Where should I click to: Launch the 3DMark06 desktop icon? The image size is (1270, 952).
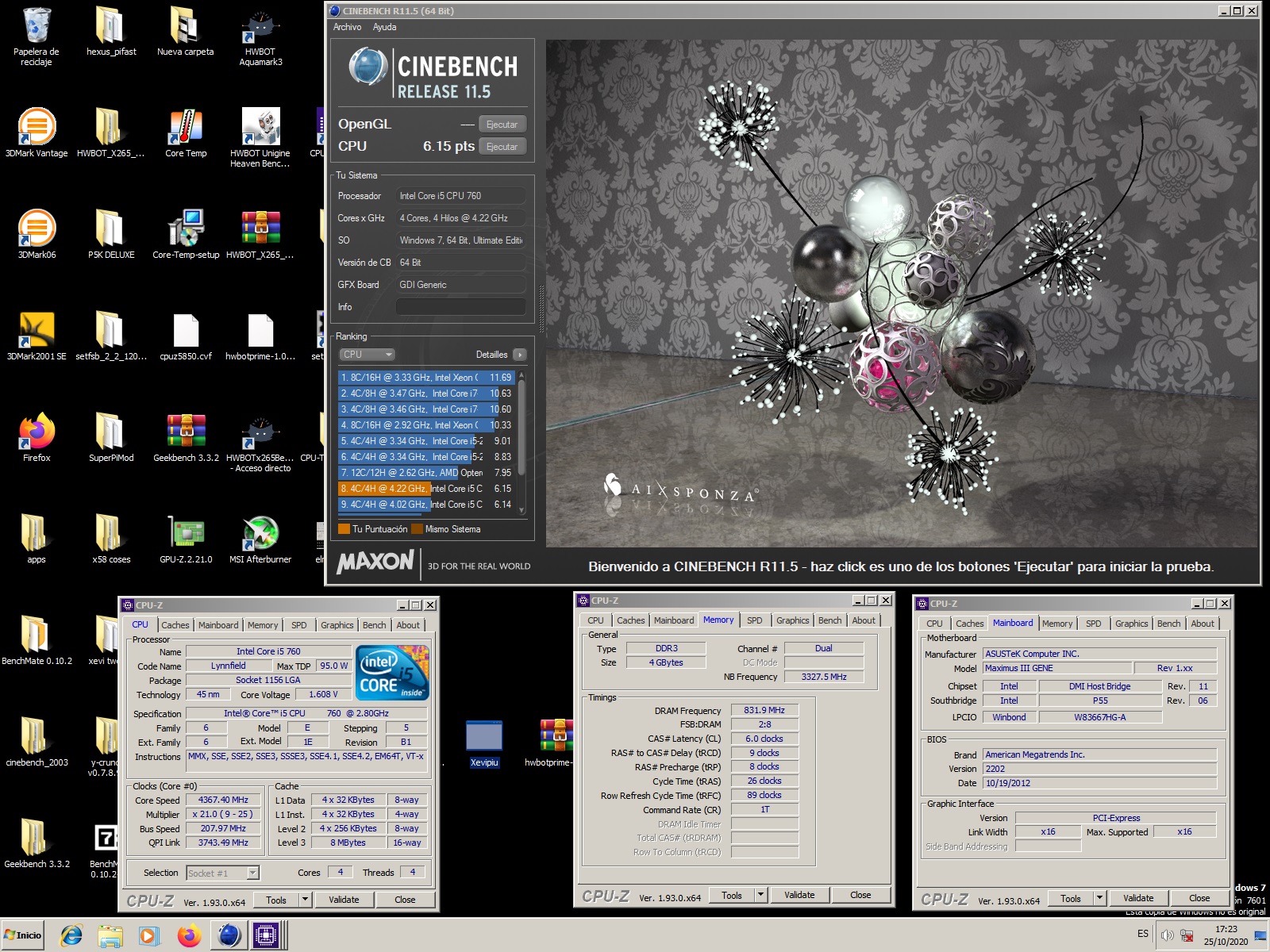pyautogui.click(x=37, y=234)
